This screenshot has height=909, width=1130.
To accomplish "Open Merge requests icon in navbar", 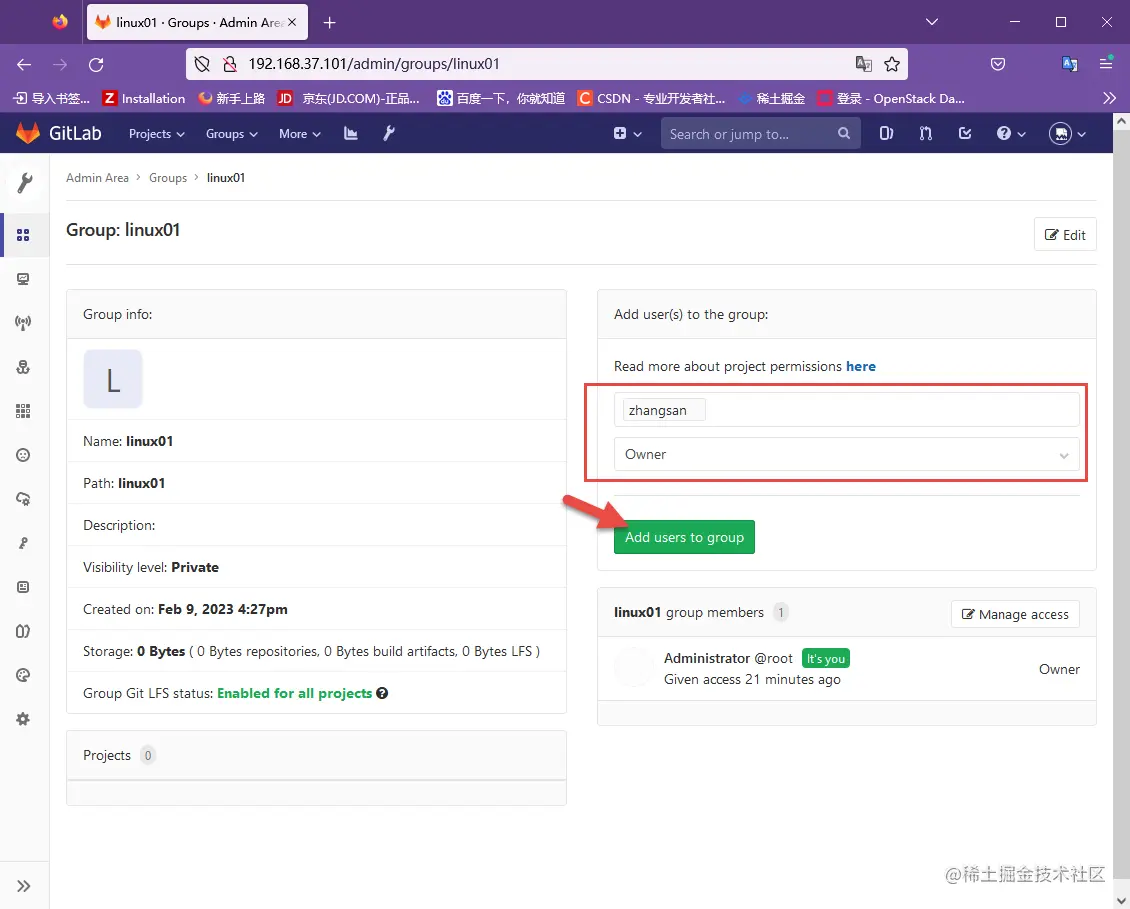I will 926,133.
